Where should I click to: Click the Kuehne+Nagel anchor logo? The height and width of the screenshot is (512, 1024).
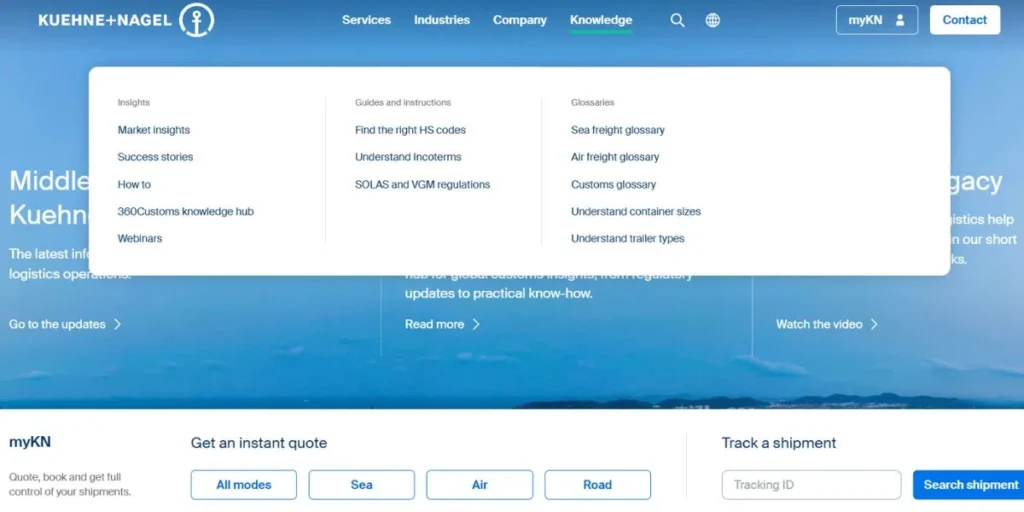[x=197, y=20]
